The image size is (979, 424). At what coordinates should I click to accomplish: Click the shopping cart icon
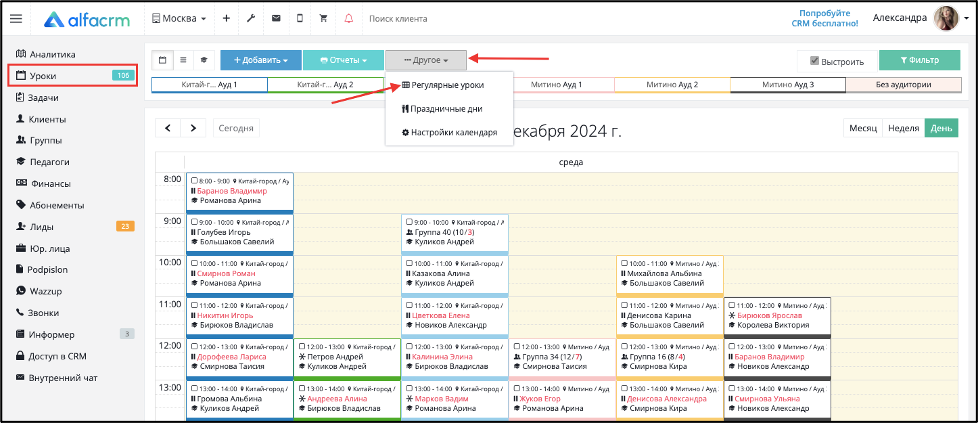point(322,18)
